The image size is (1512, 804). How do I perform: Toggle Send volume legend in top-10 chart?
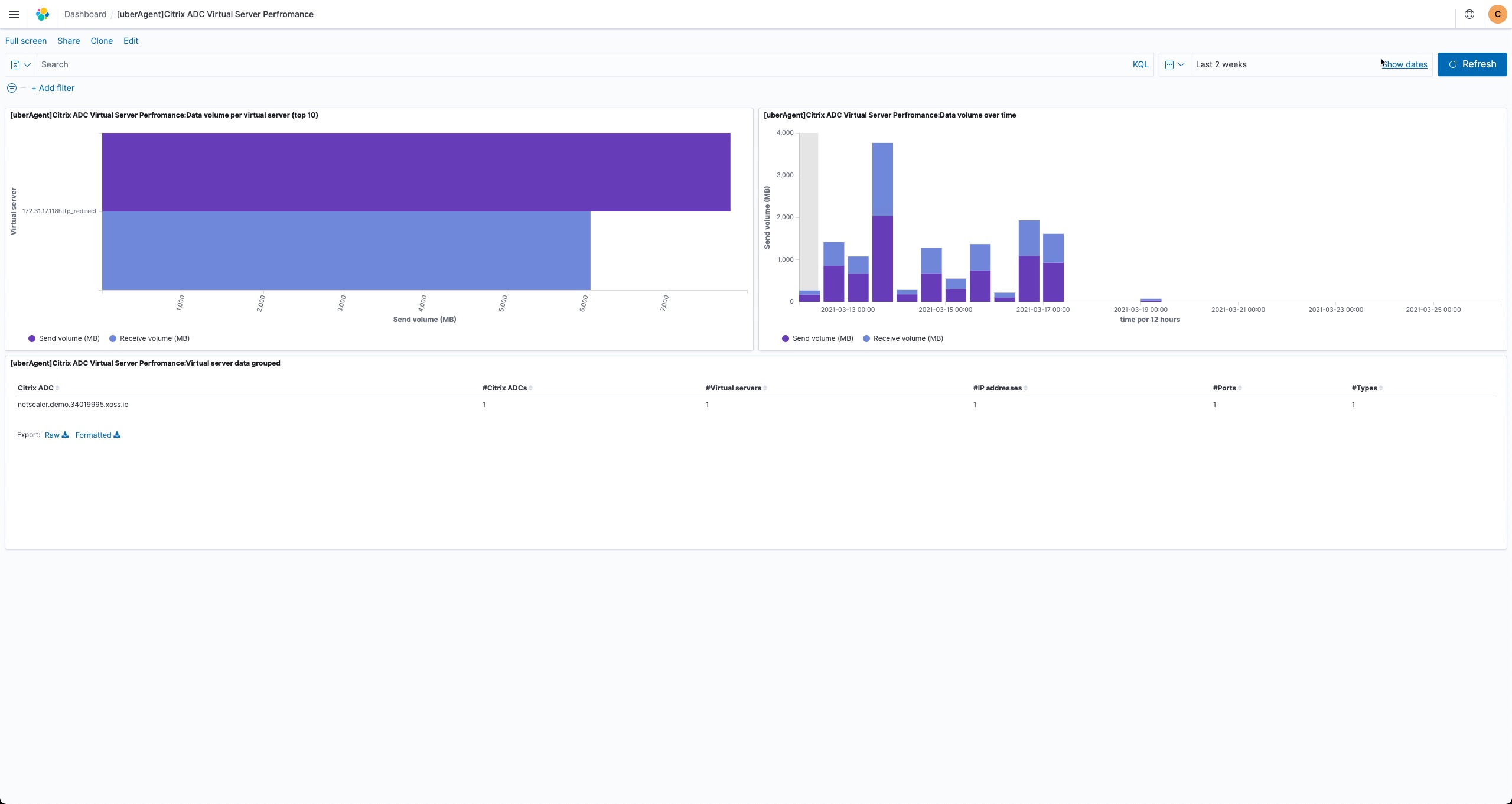point(69,338)
